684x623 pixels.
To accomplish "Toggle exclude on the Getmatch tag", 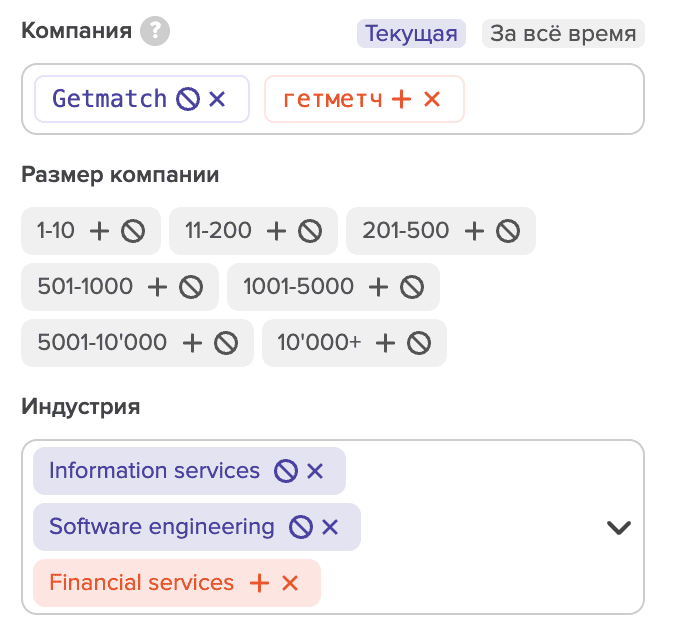I will (x=187, y=99).
